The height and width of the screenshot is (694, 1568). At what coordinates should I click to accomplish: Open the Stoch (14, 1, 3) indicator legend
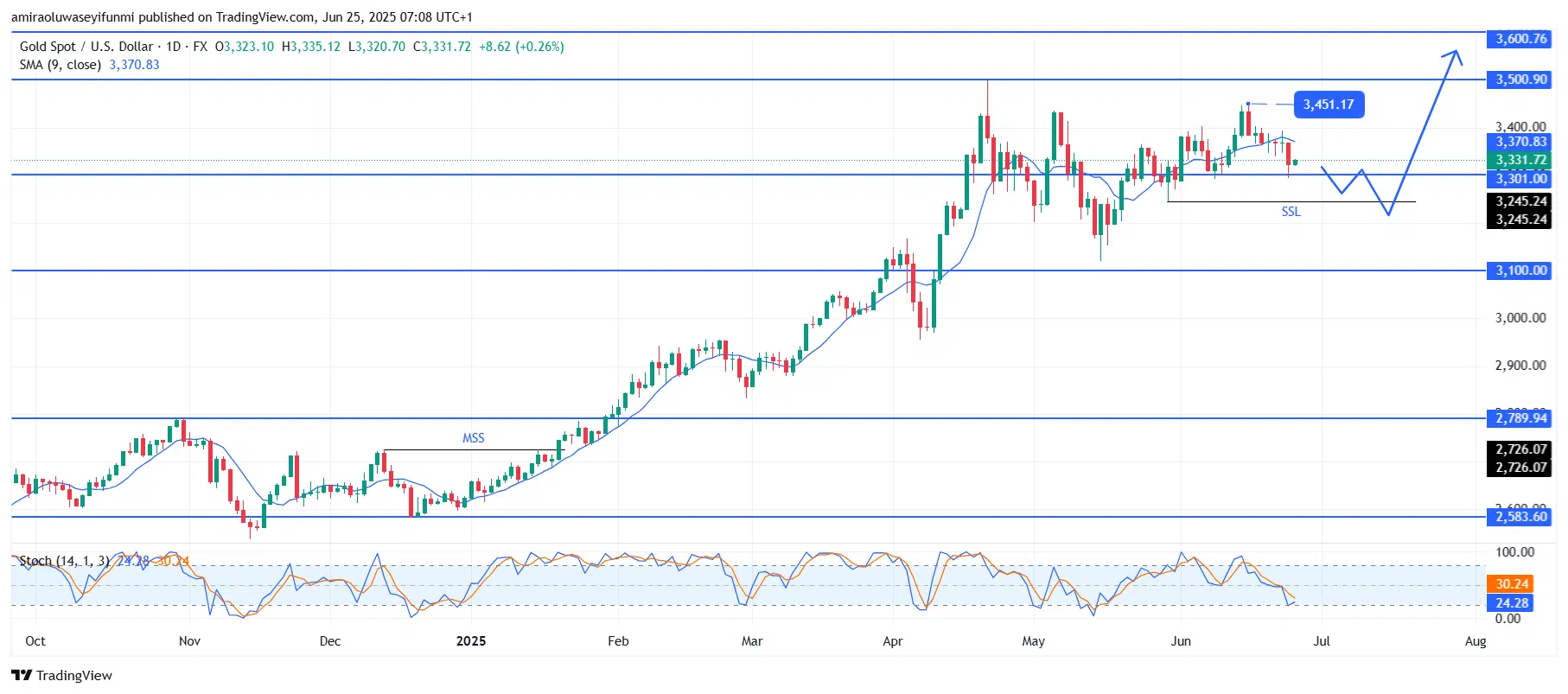point(64,561)
